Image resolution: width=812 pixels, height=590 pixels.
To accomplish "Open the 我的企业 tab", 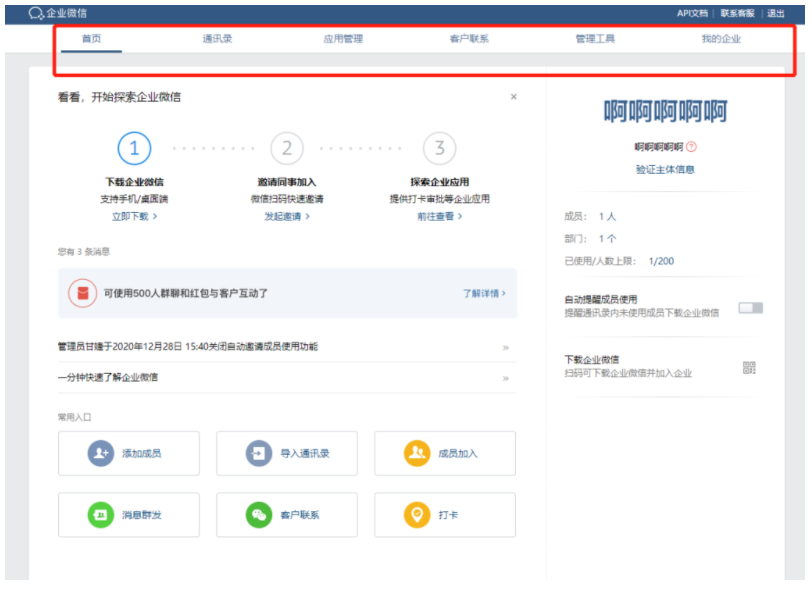I will point(721,39).
